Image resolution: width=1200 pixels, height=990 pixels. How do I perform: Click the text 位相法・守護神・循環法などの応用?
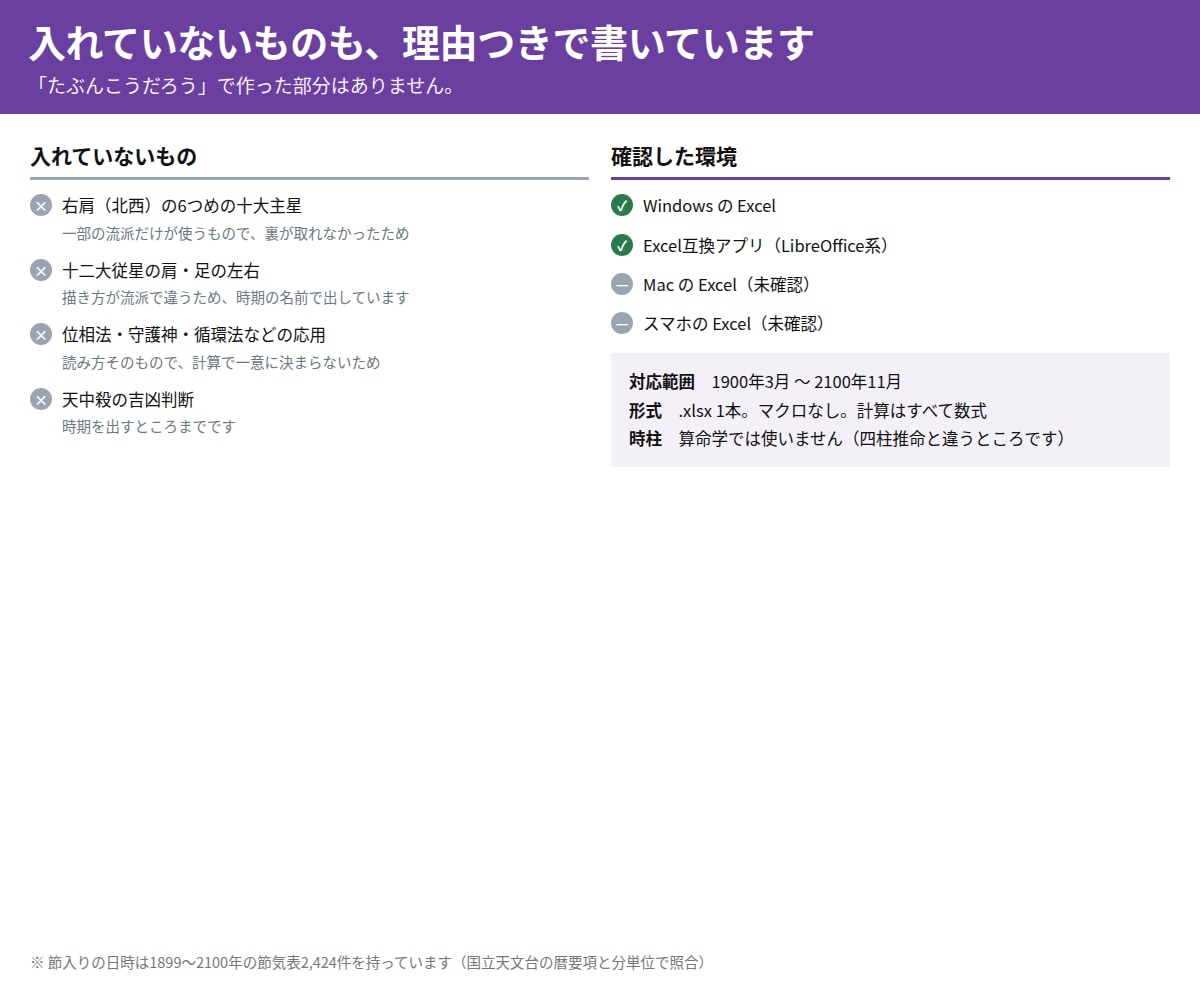click(x=194, y=335)
